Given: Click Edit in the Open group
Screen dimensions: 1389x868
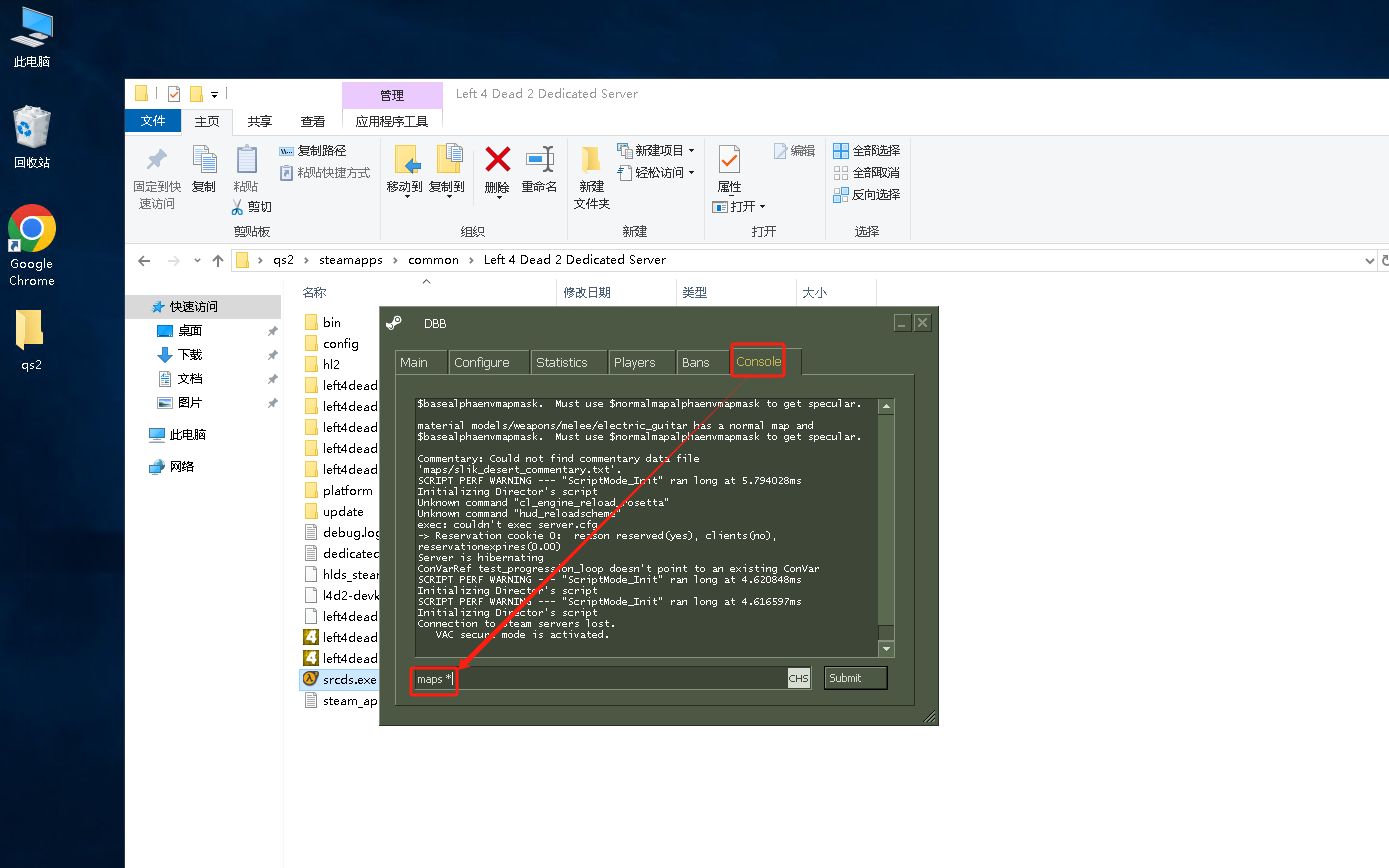Looking at the screenshot, I should pos(795,151).
